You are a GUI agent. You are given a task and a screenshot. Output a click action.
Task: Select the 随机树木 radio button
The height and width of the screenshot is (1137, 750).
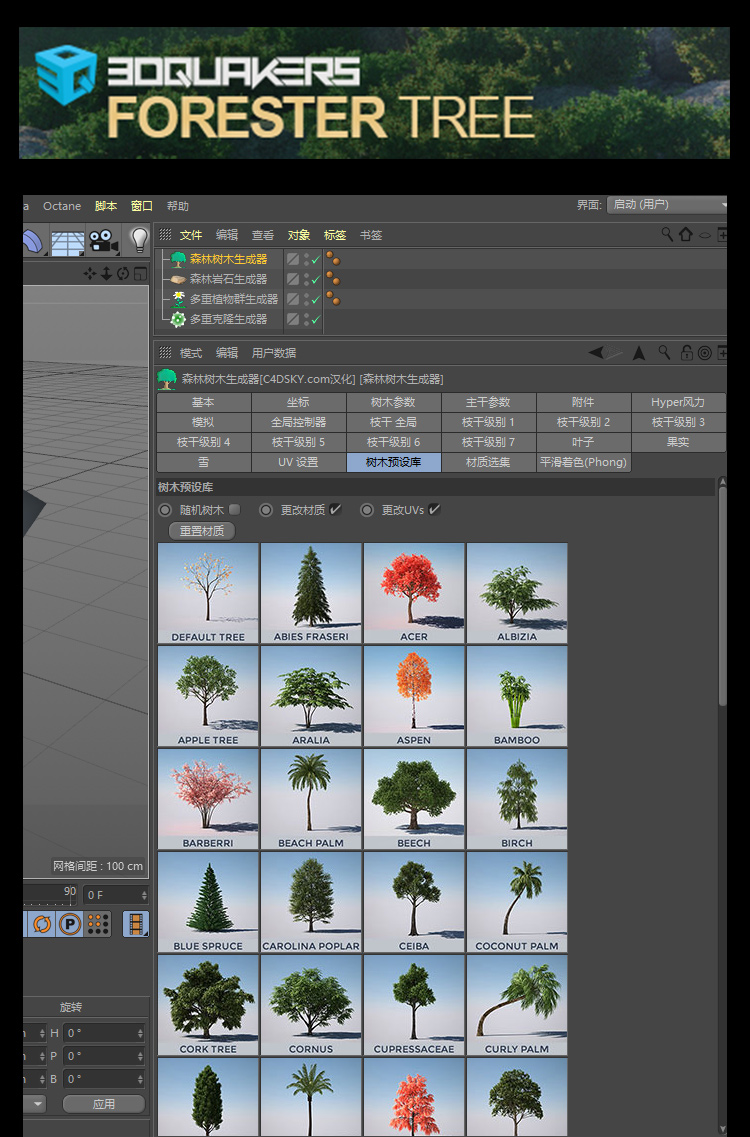165,510
